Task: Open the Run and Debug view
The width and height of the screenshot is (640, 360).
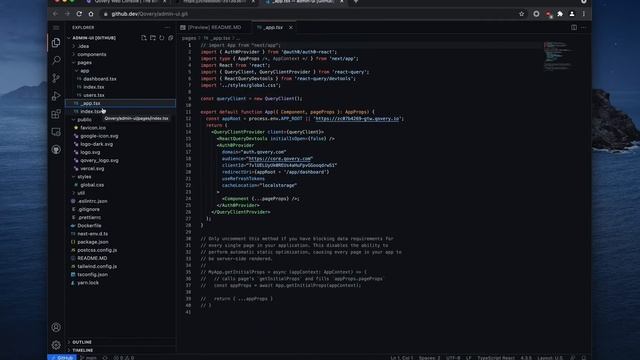Action: [x=56, y=96]
